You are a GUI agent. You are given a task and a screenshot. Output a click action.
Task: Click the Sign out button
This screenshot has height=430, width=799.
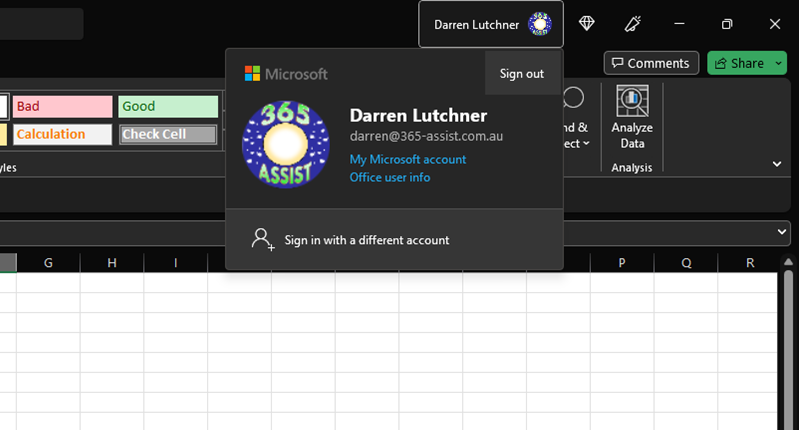(x=522, y=74)
